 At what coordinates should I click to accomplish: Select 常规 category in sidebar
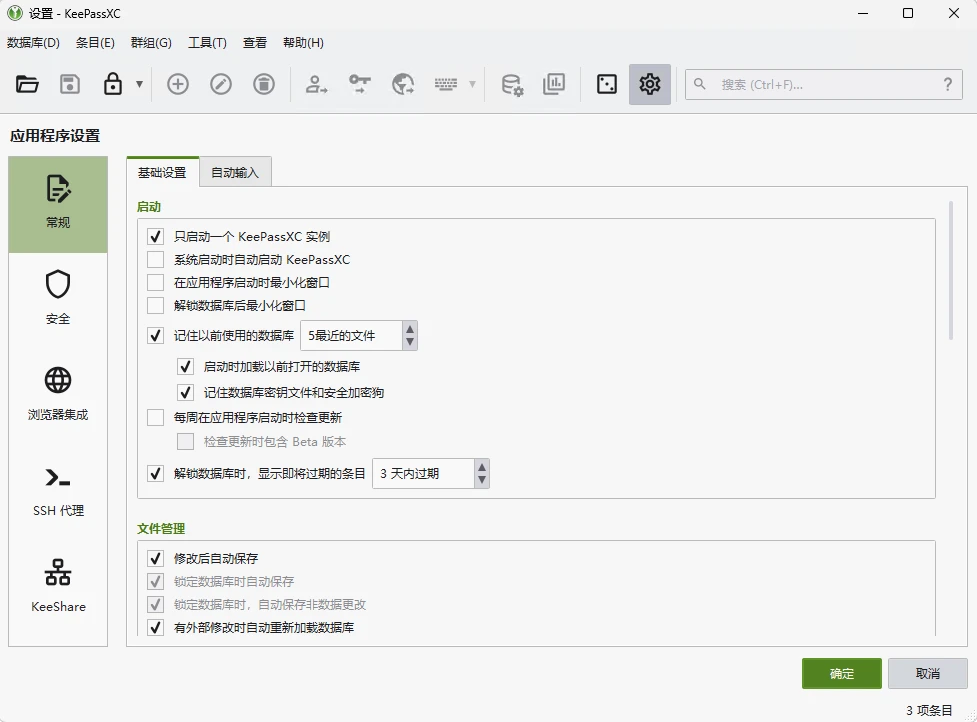pyautogui.click(x=58, y=204)
